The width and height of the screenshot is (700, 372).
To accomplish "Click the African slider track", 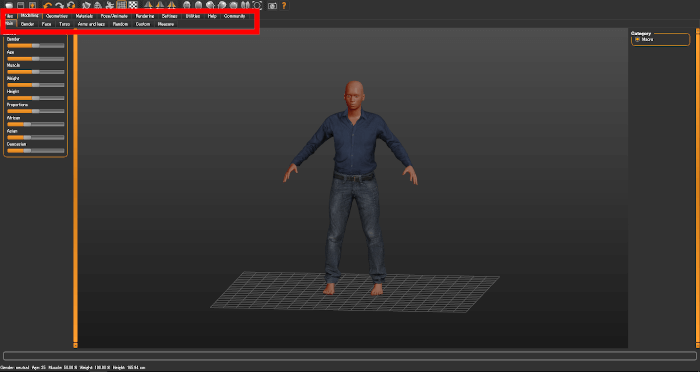I will pyautogui.click(x=36, y=124).
